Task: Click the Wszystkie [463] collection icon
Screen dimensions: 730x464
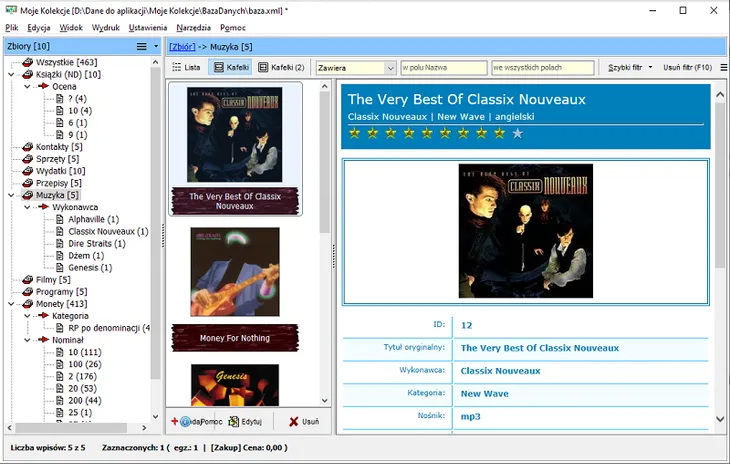Action: 28,62
